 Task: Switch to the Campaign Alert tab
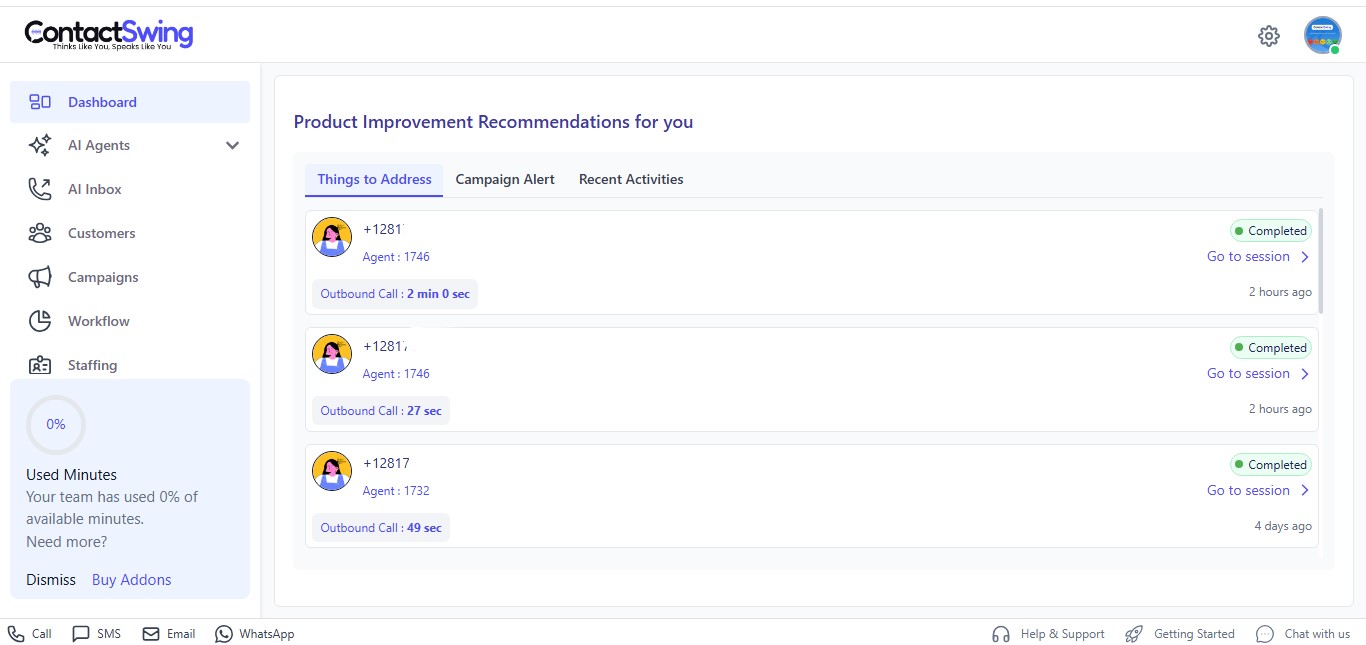(x=505, y=179)
